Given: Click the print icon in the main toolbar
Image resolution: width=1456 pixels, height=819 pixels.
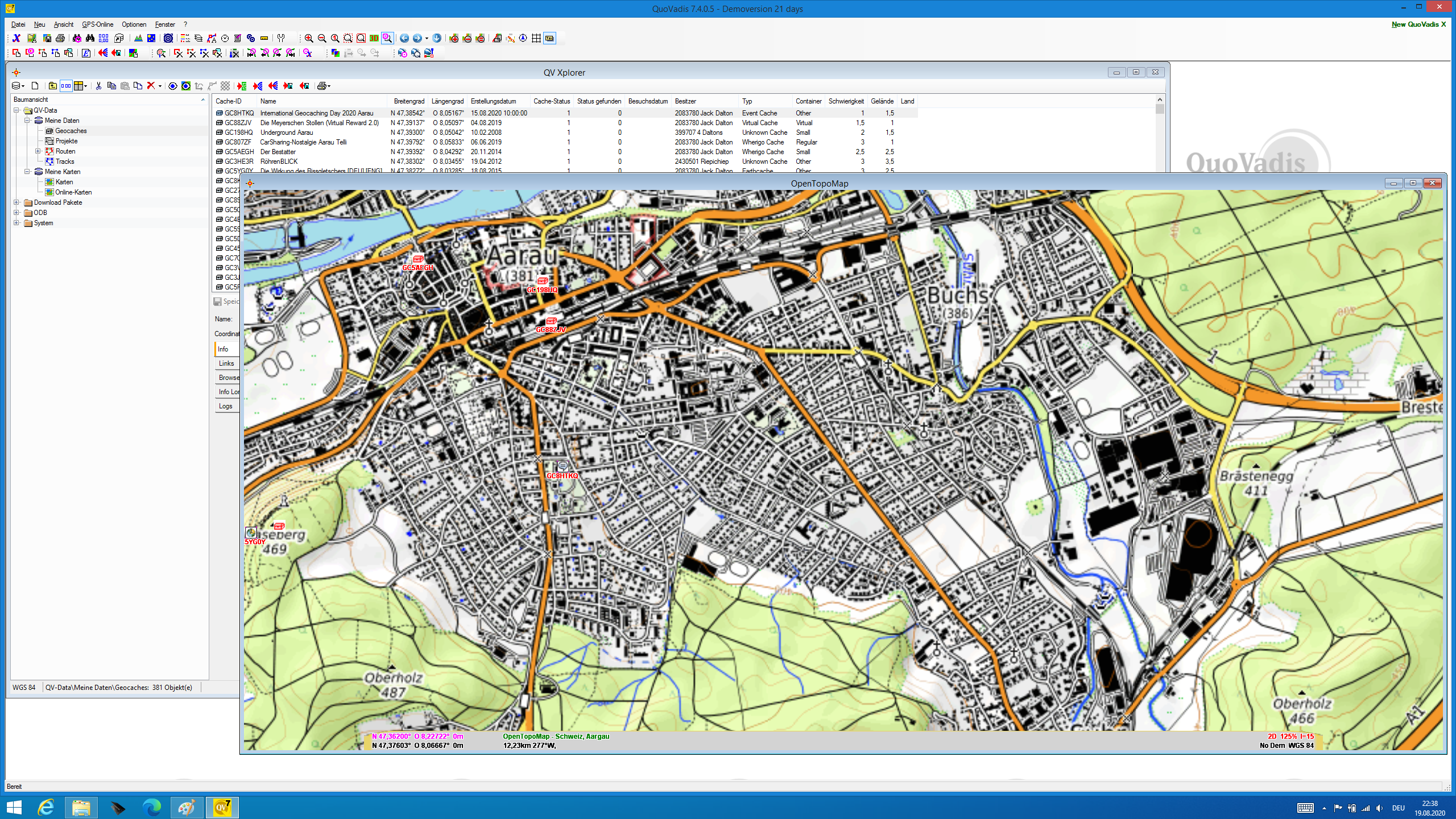Looking at the screenshot, I should pos(60,38).
